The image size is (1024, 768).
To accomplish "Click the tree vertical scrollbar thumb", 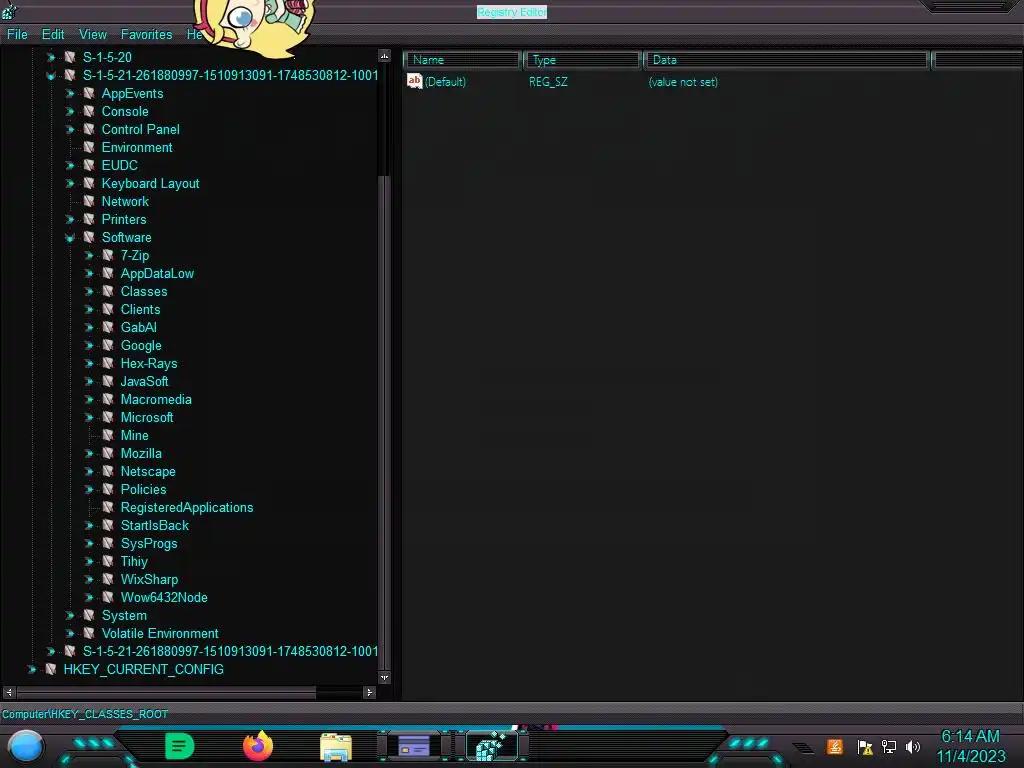I will tap(385, 421).
